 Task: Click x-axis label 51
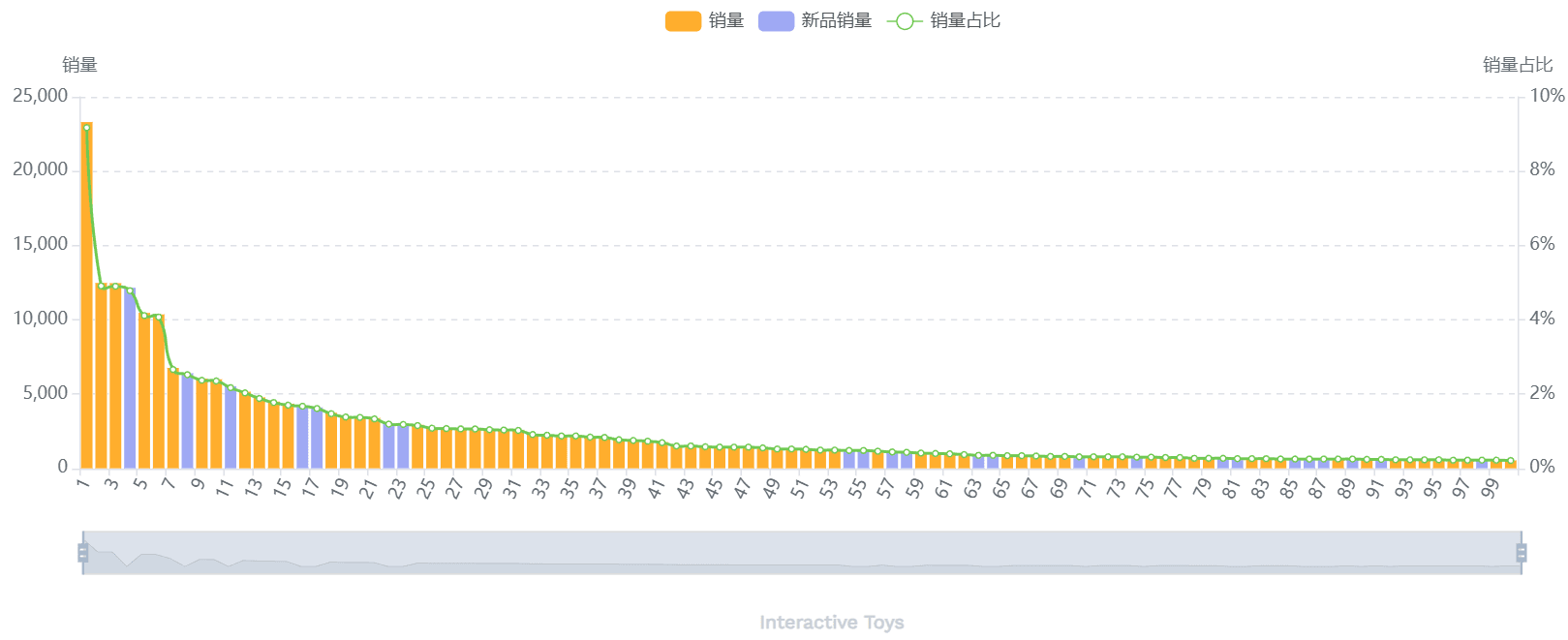800,488
